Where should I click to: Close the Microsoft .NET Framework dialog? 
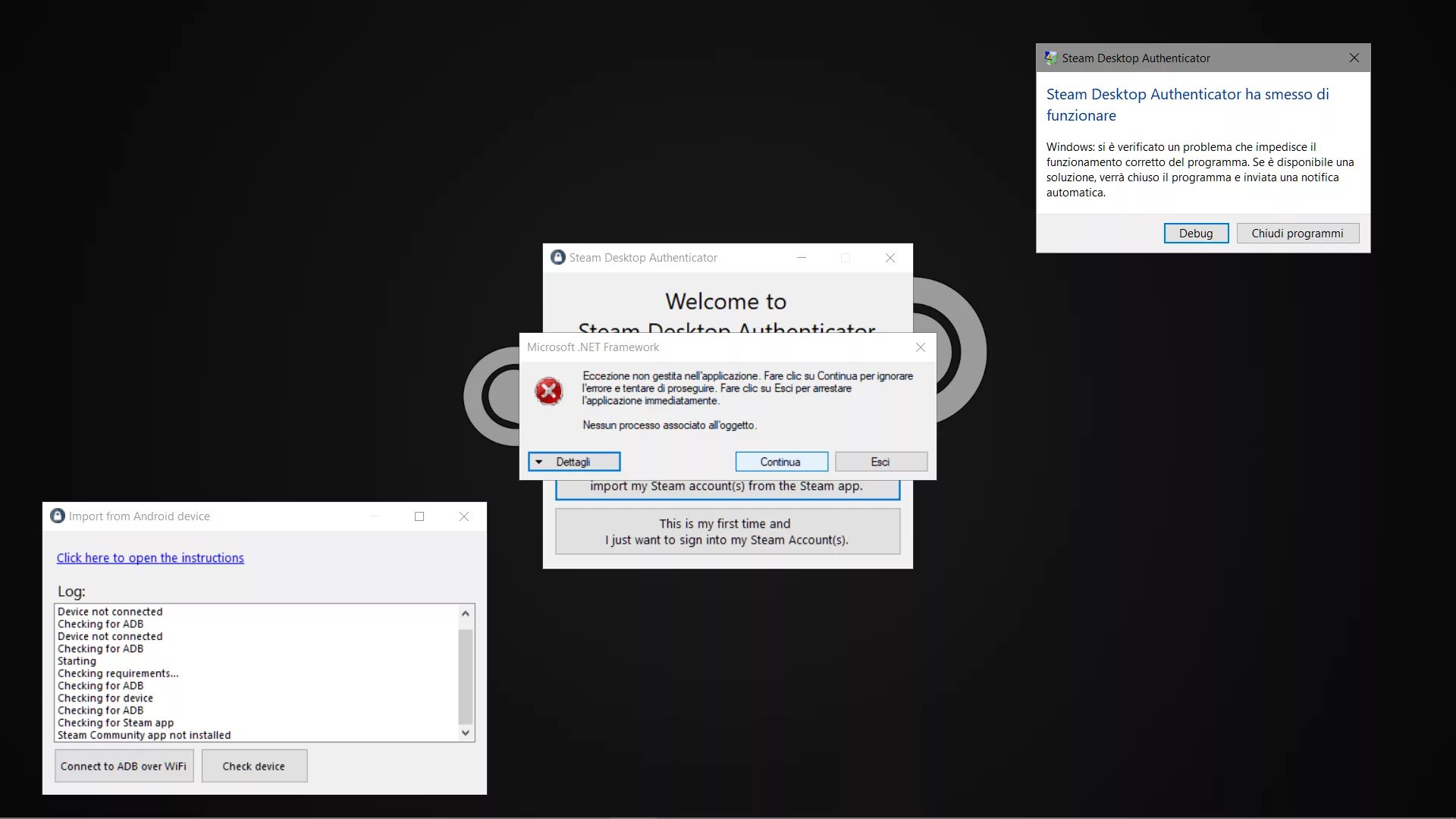(920, 347)
